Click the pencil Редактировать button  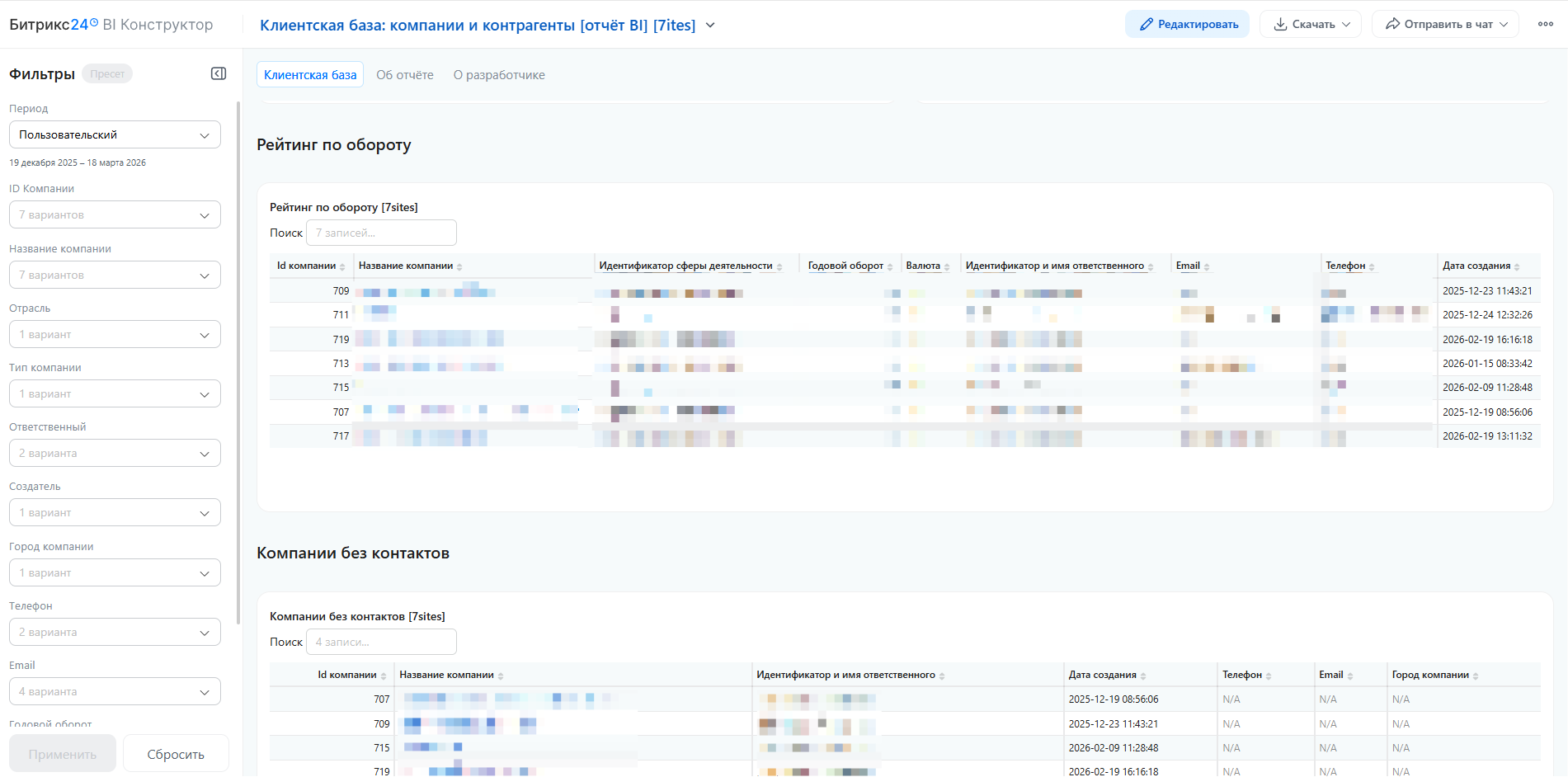[x=1187, y=24]
